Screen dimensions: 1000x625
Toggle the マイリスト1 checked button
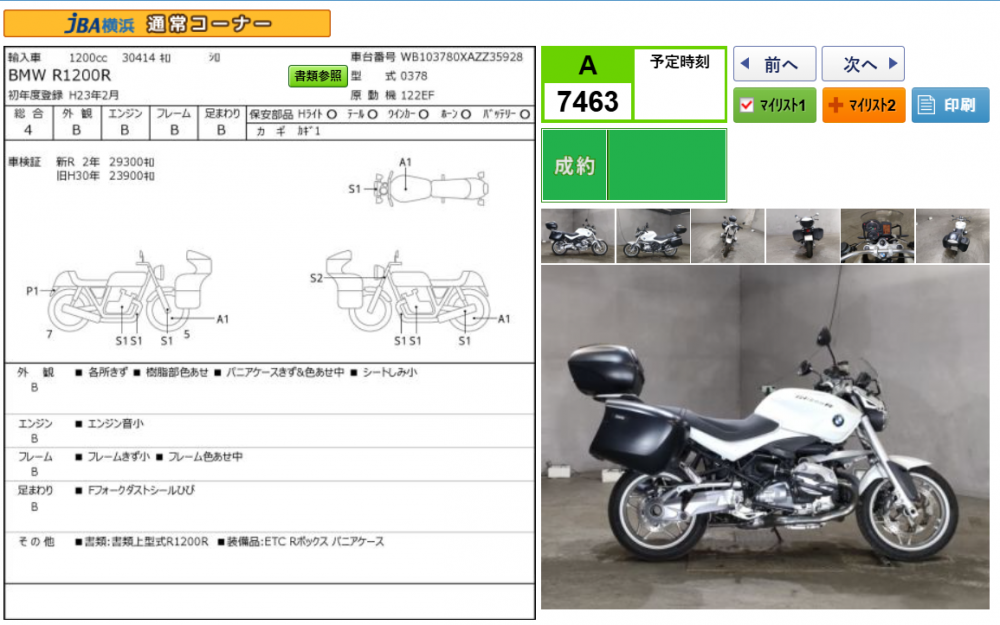click(x=774, y=105)
